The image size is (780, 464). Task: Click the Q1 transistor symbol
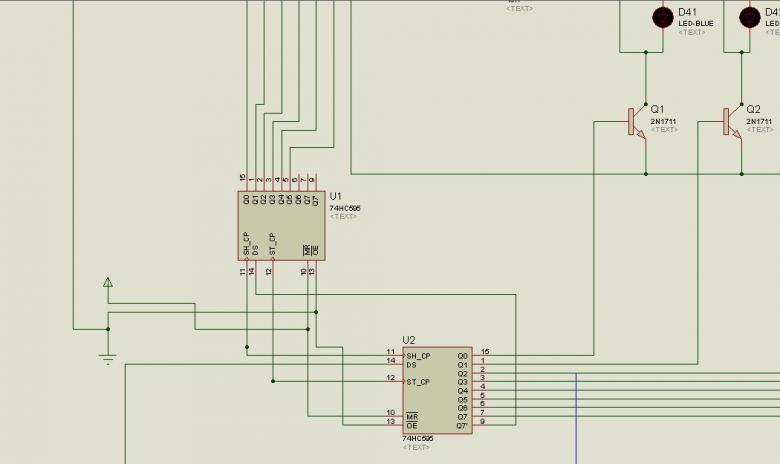pos(637,122)
